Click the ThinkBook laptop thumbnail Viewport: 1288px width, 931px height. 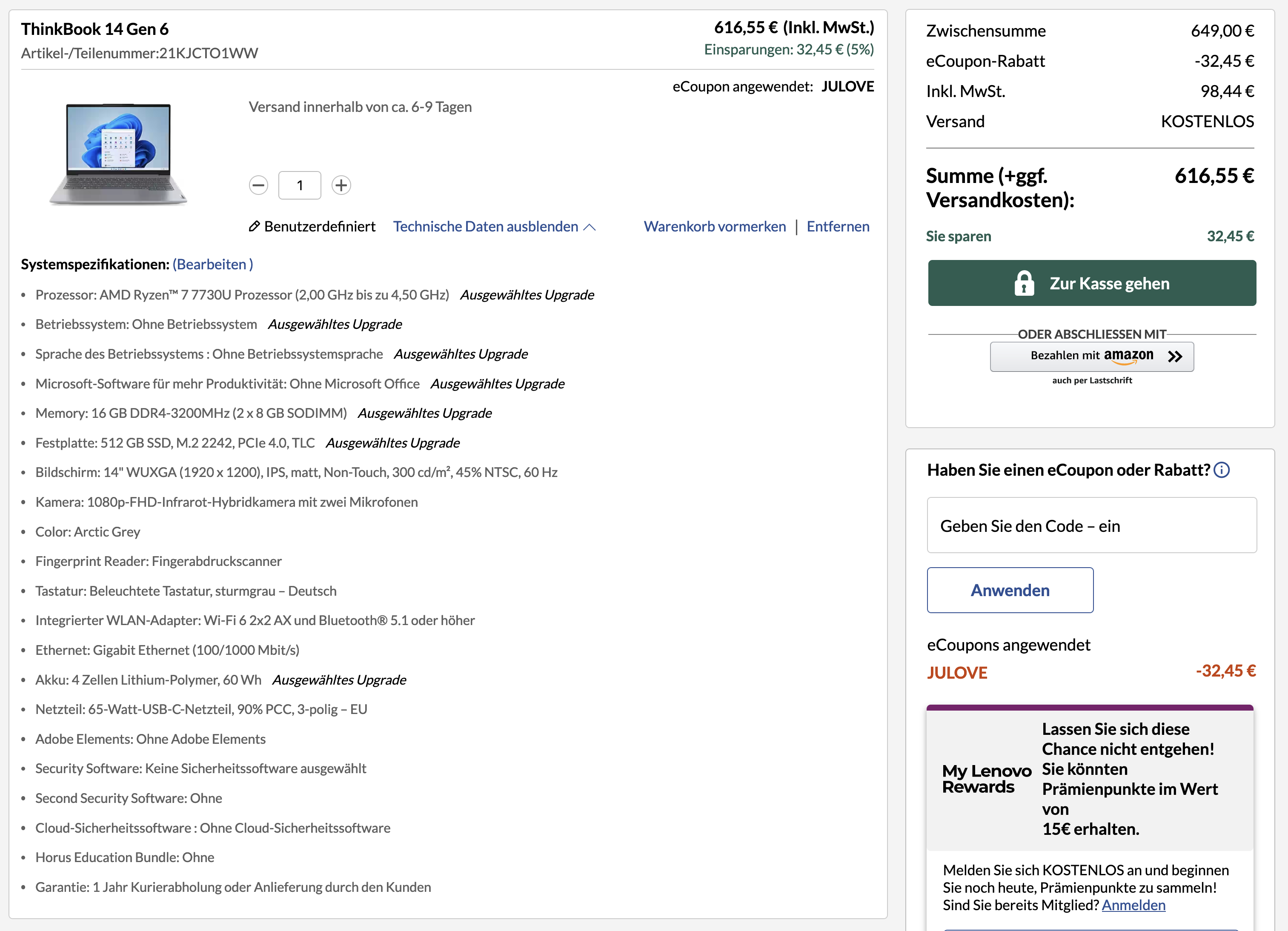coord(118,153)
